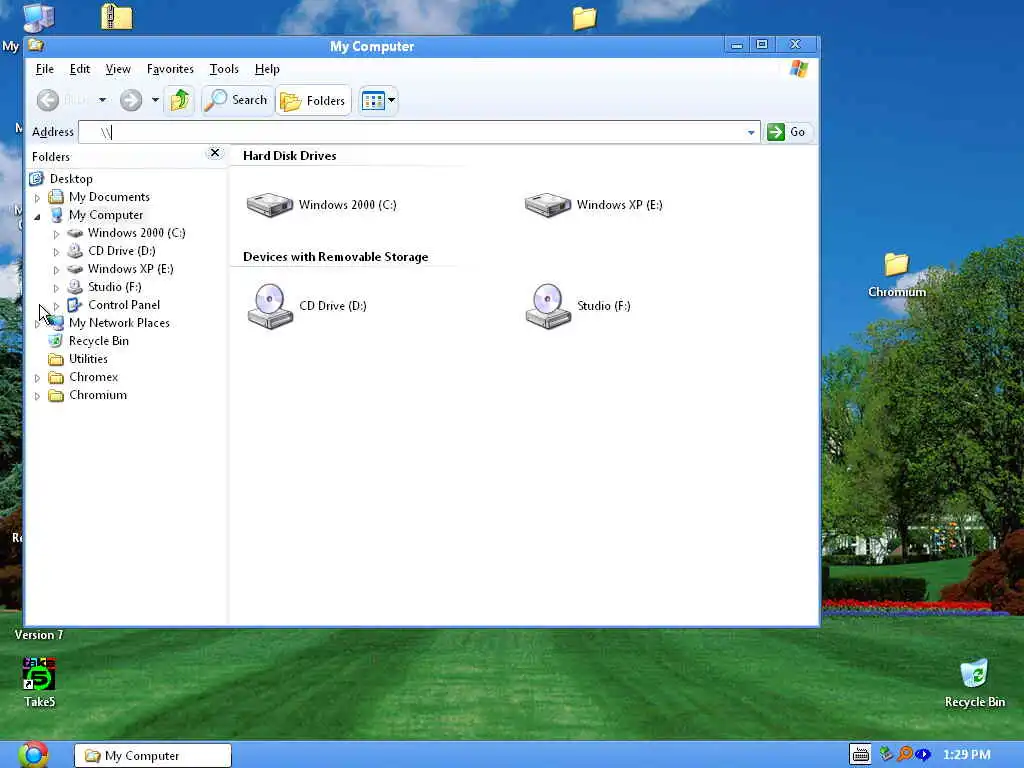The image size is (1024, 768).
Task: Expand the My Documents tree node
Action: (x=37, y=197)
